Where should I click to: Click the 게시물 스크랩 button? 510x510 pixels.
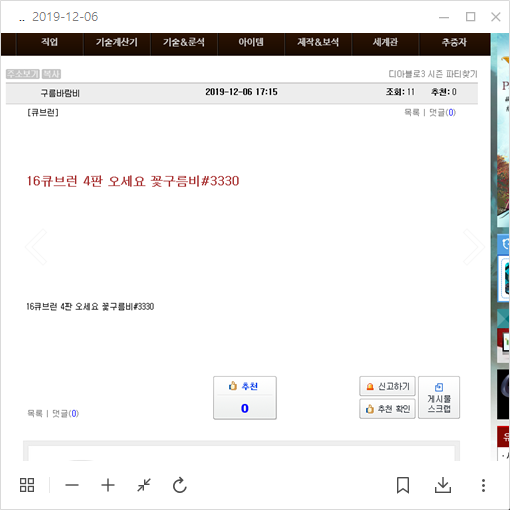(439, 397)
